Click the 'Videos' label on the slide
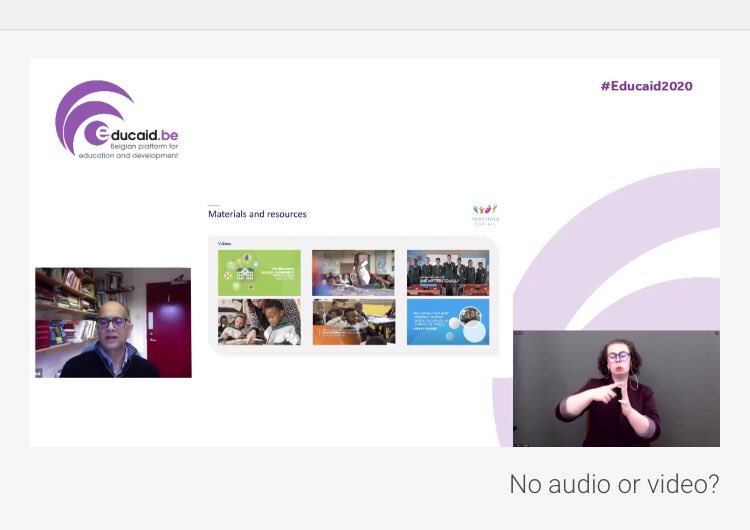The image size is (750, 530). (224, 243)
